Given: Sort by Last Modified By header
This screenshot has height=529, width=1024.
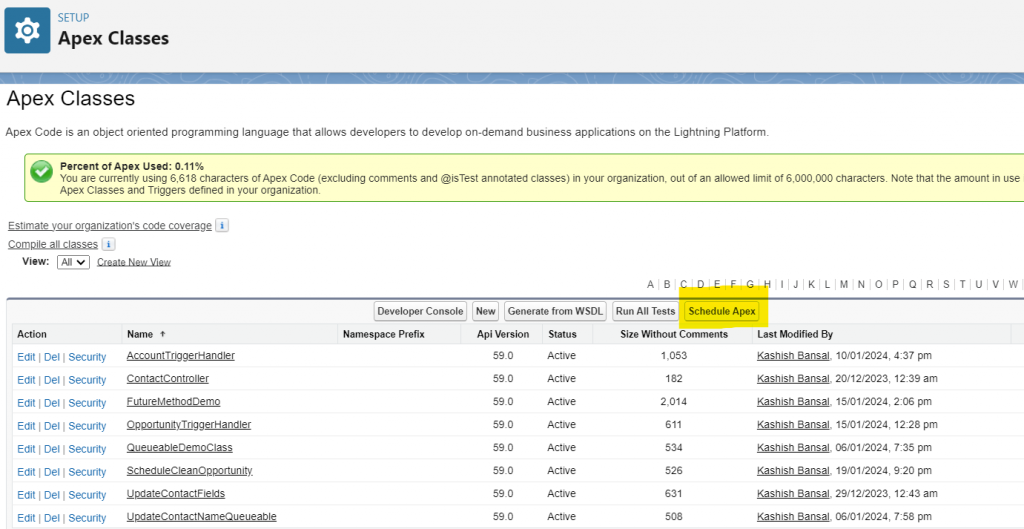Looking at the screenshot, I should (795, 334).
